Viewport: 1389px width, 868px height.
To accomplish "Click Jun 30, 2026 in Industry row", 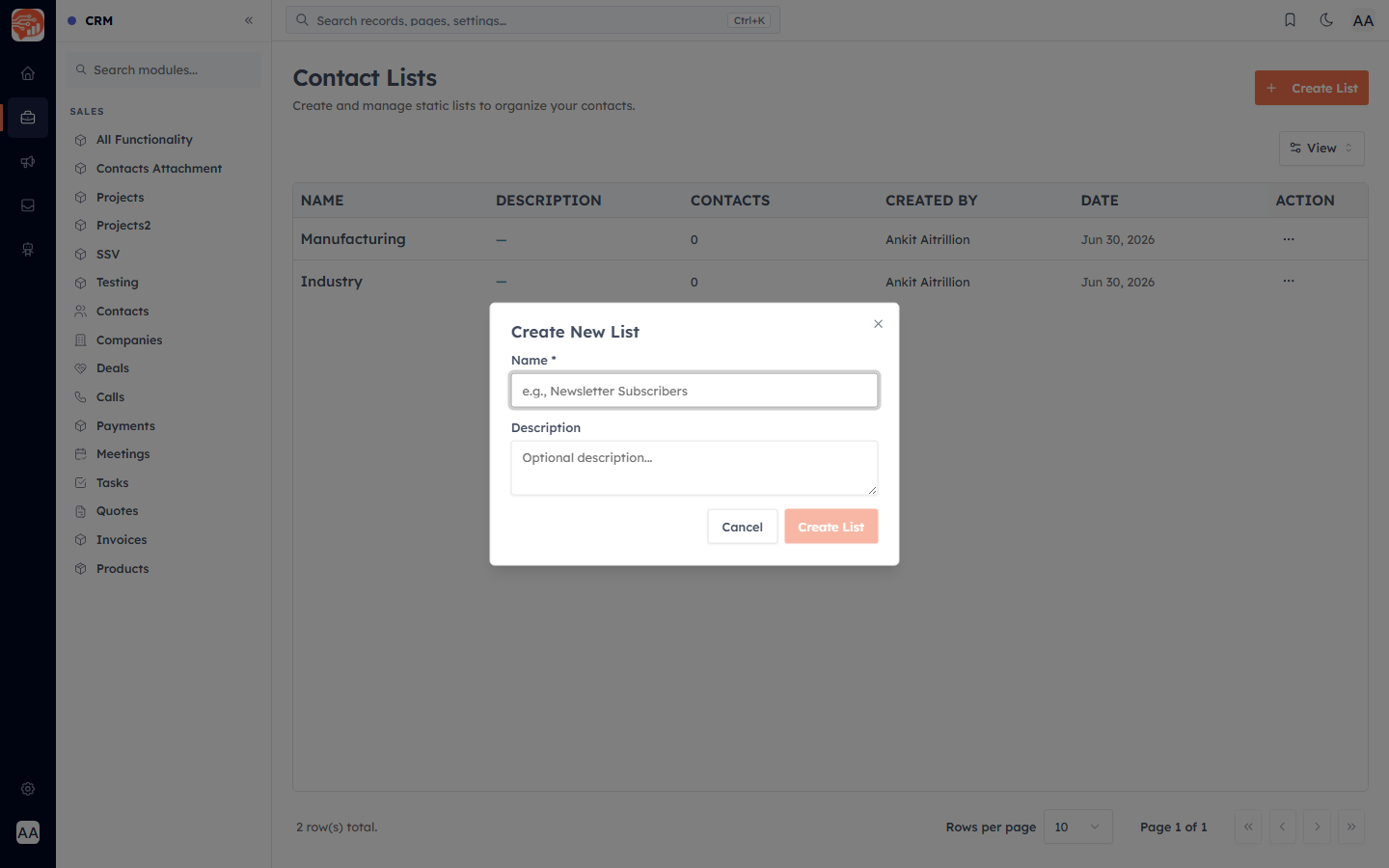I will pos(1117,283).
